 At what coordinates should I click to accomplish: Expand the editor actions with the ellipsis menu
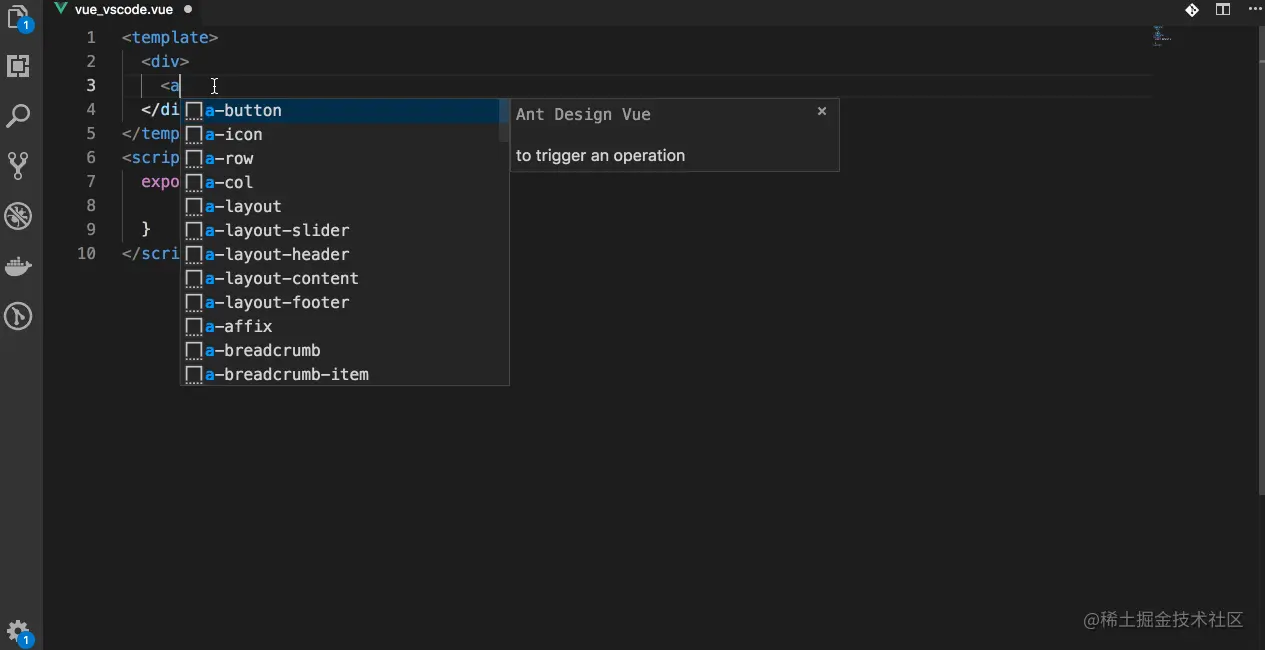pos(1254,10)
